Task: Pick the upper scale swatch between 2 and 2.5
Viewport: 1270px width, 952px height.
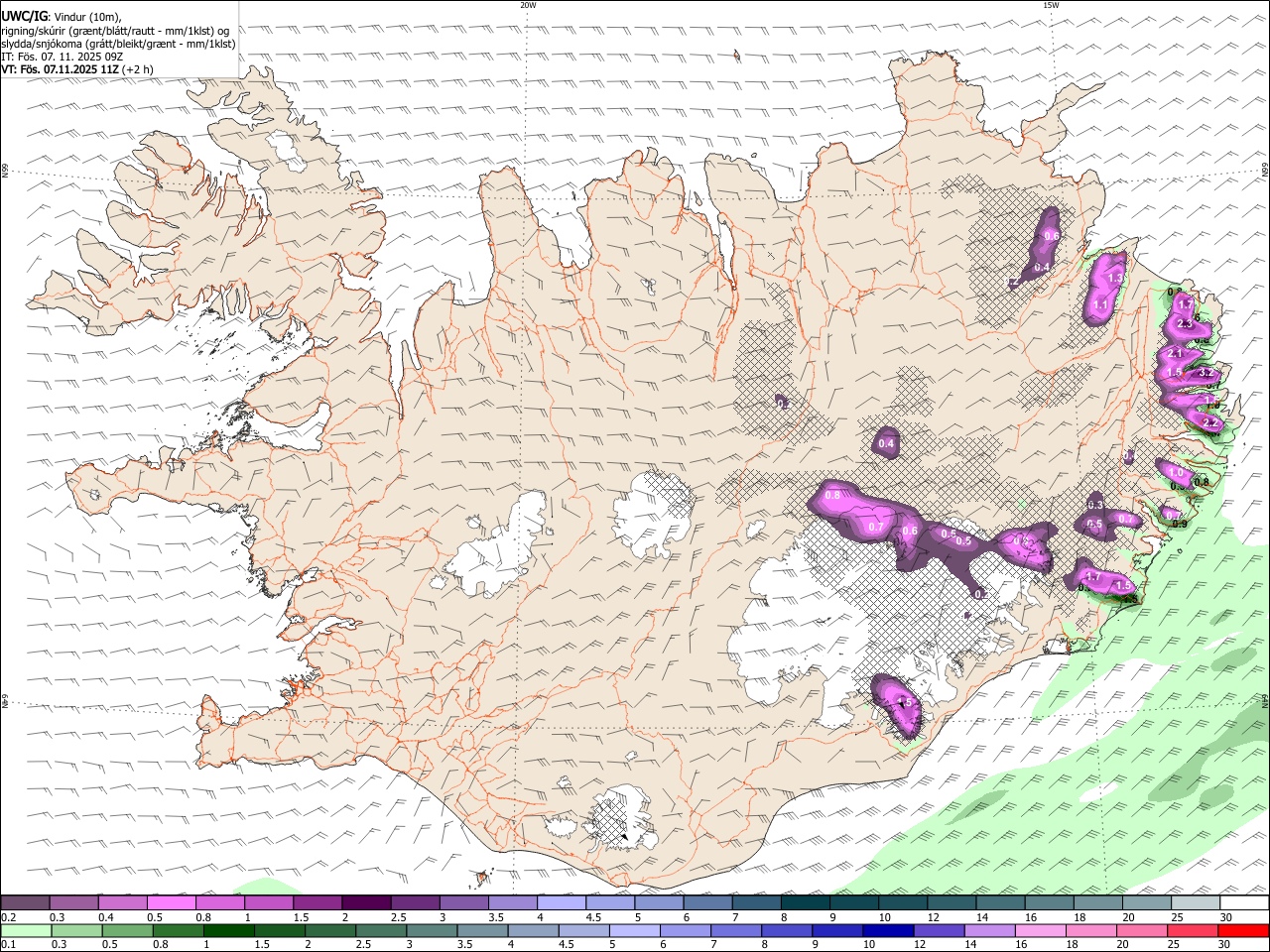Action: click(366, 903)
